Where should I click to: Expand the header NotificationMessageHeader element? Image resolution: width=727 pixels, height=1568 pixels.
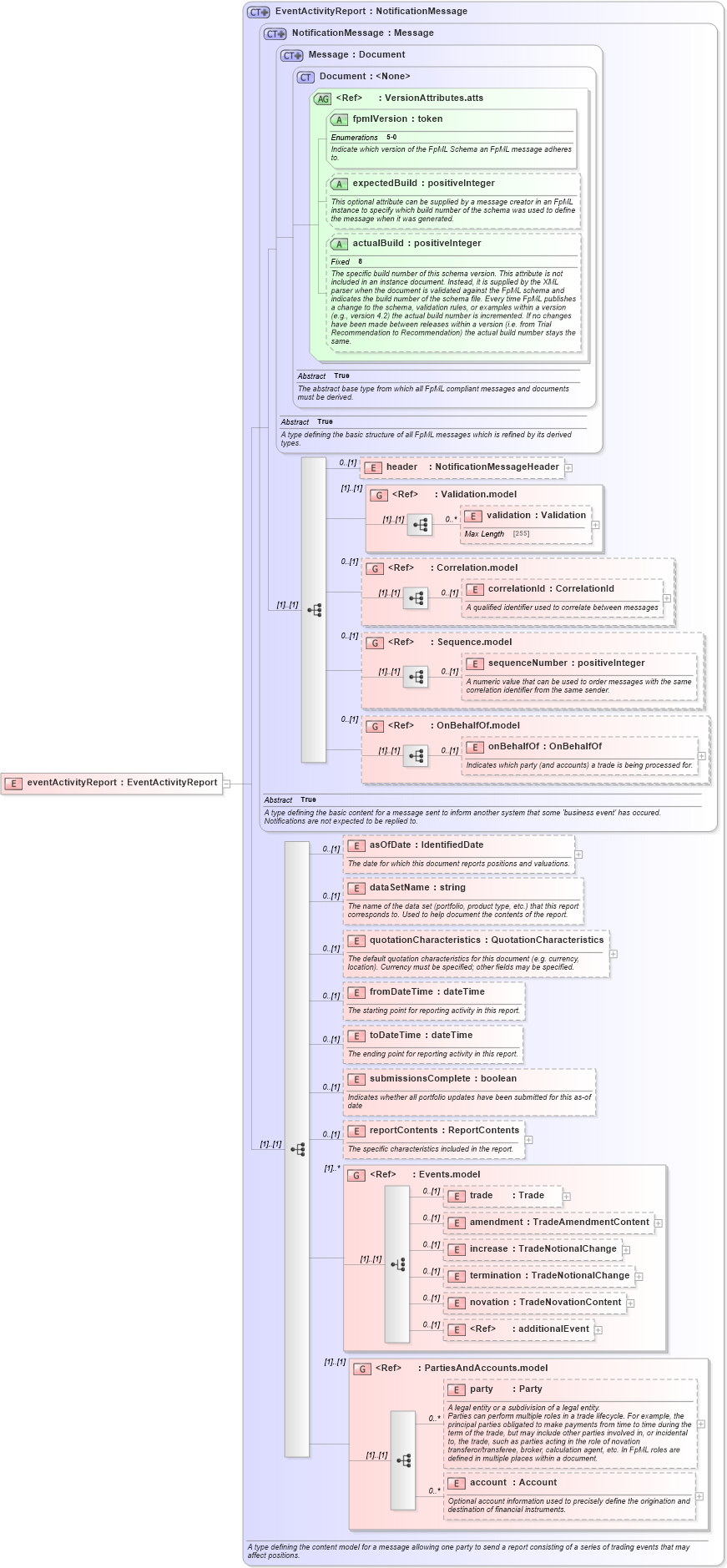coord(568,468)
